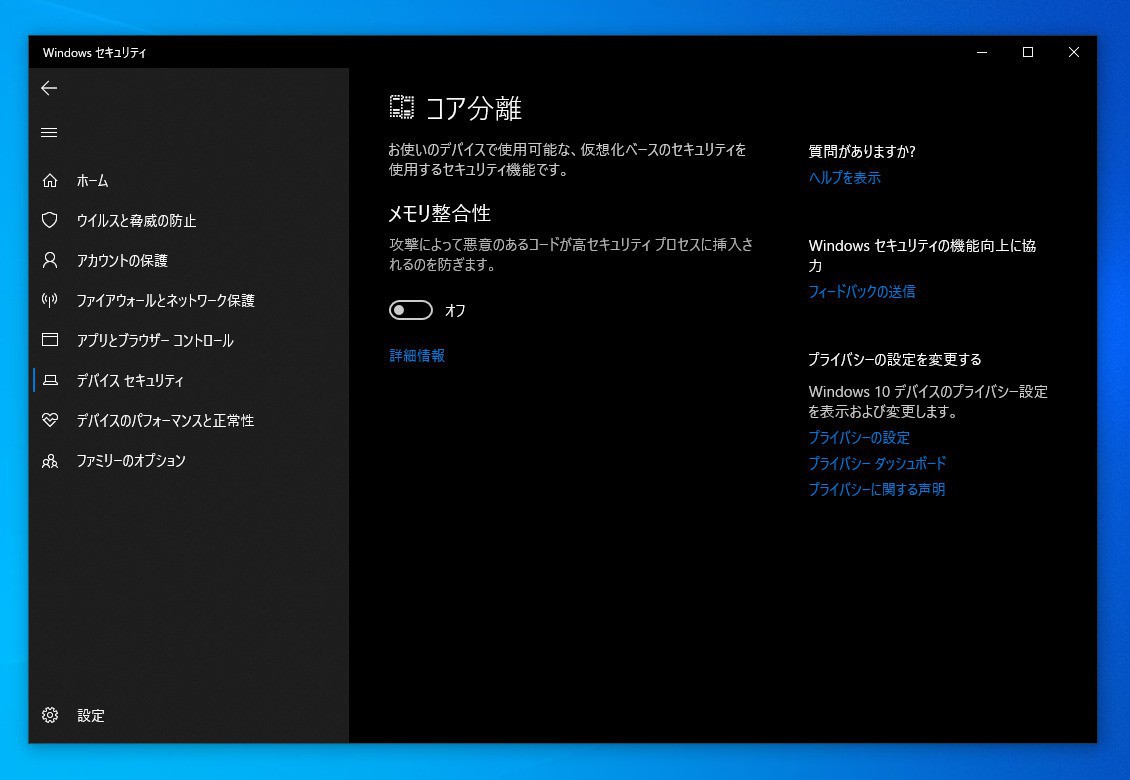This screenshot has width=1130, height=780.
Task: Open the プライバシーの設定 link
Action: (x=859, y=438)
